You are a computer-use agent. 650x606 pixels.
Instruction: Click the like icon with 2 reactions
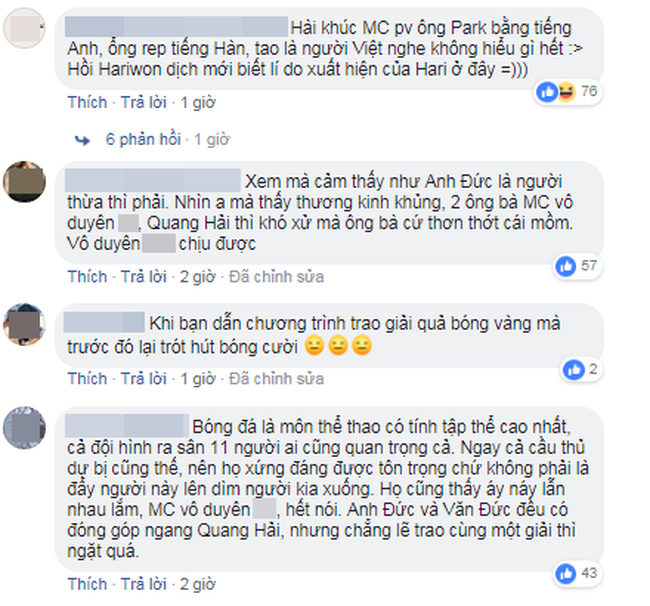[x=574, y=369]
